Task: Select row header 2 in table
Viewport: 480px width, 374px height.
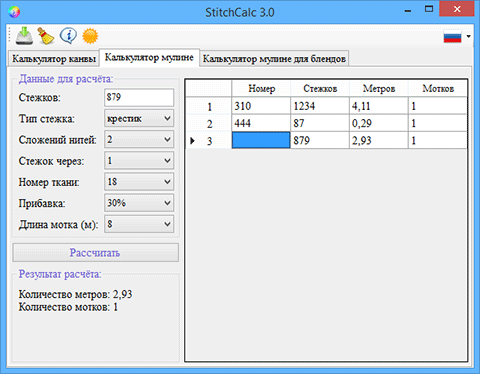Action: 209,123
